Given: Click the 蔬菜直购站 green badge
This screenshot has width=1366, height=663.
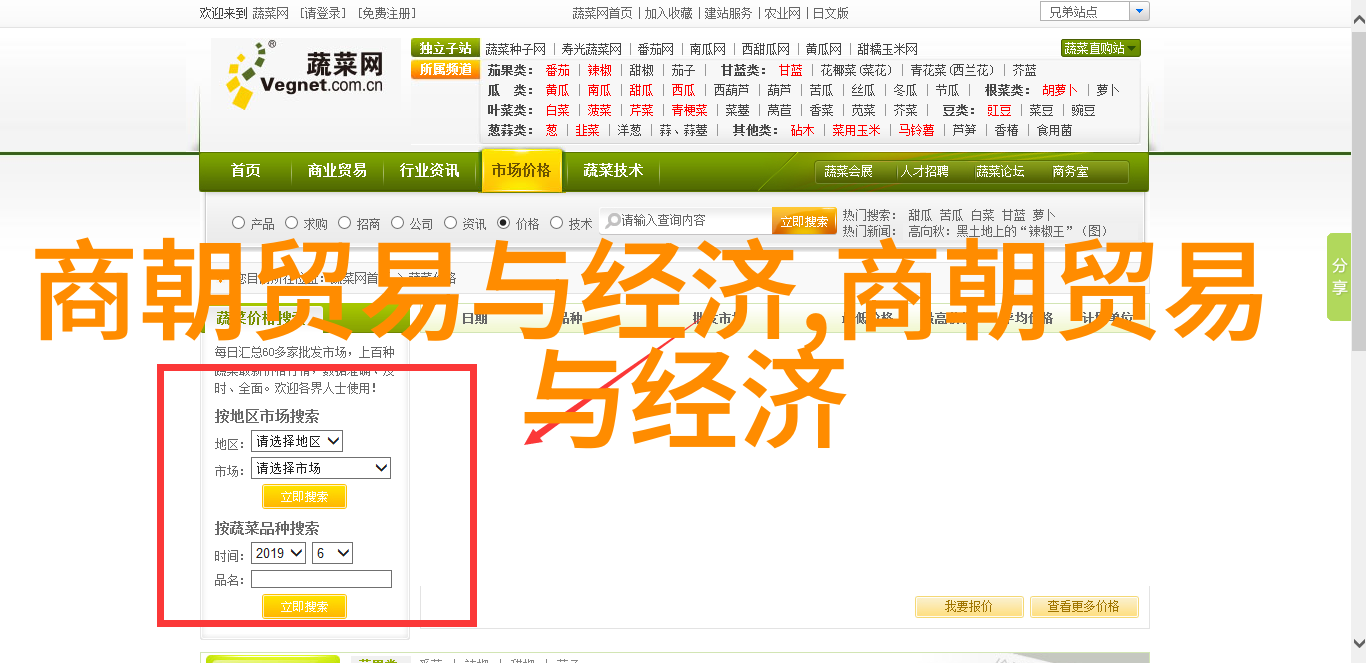Looking at the screenshot, I should [x=1100, y=48].
